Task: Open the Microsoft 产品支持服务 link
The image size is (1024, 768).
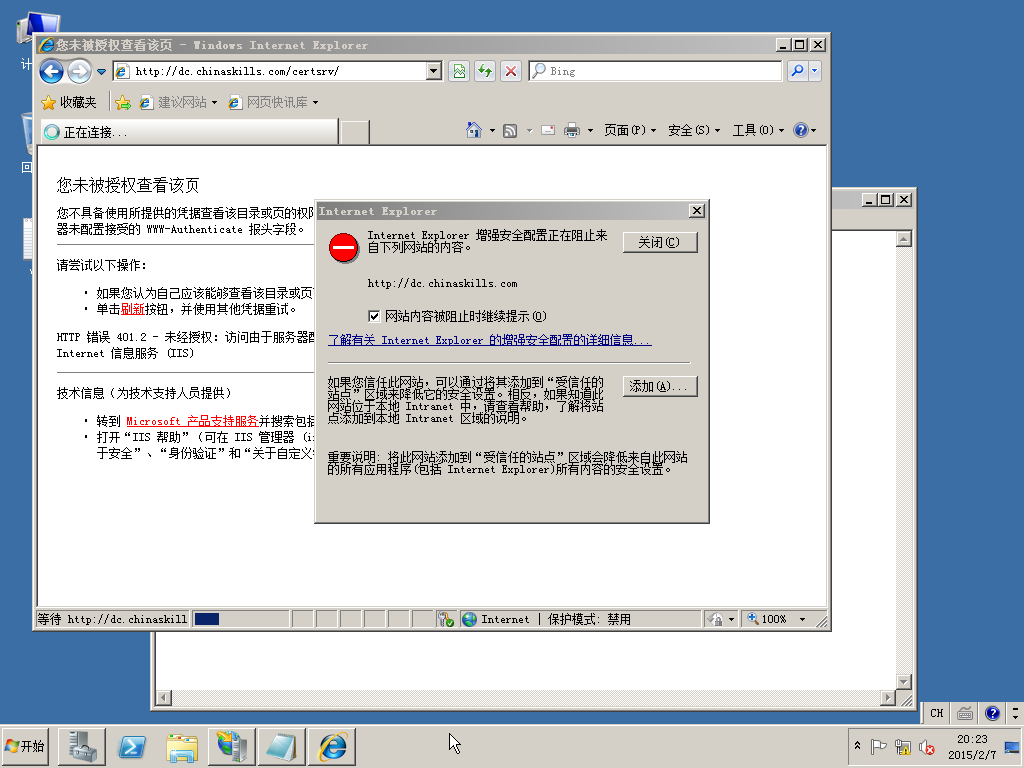Action: coord(192,421)
